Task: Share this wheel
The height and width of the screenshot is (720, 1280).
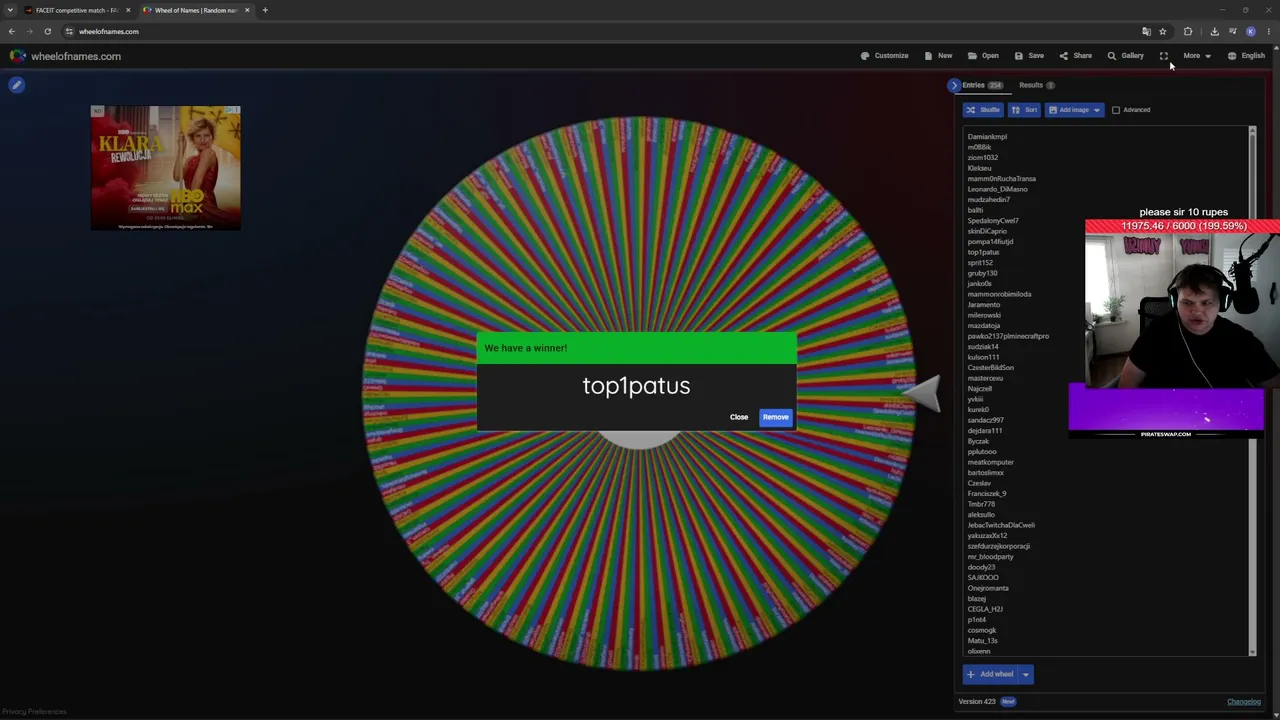Action: [1076, 56]
